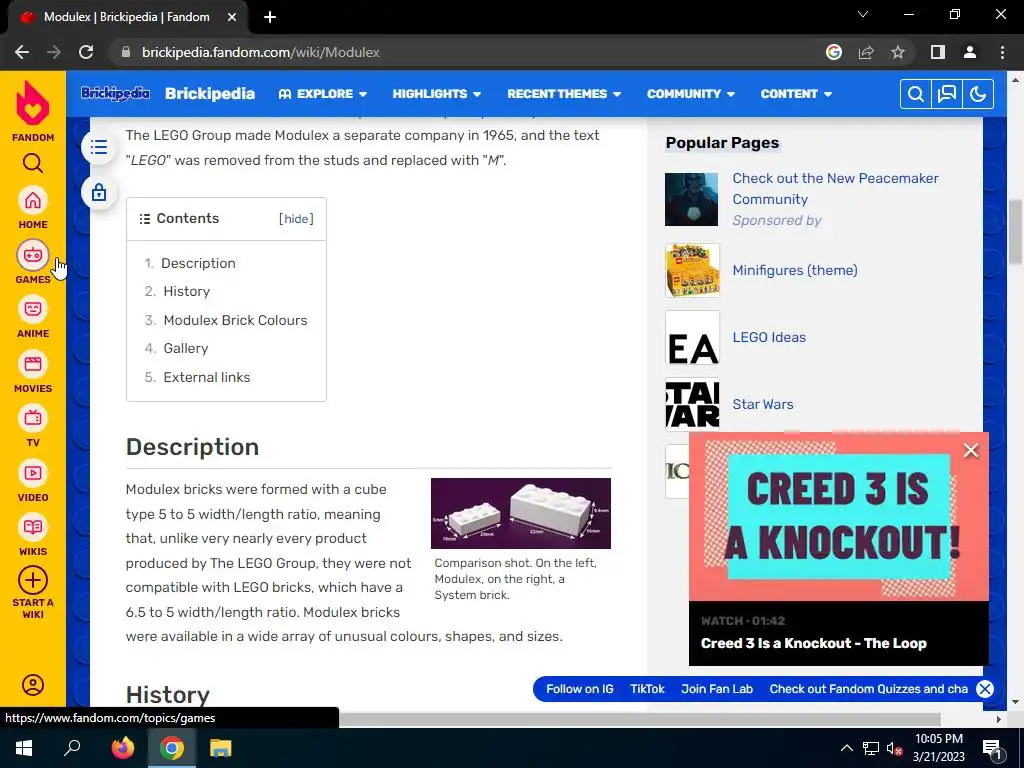Viewport: 1024px width, 768px height.
Task: Open the Anime topic icon
Action: (x=33, y=309)
